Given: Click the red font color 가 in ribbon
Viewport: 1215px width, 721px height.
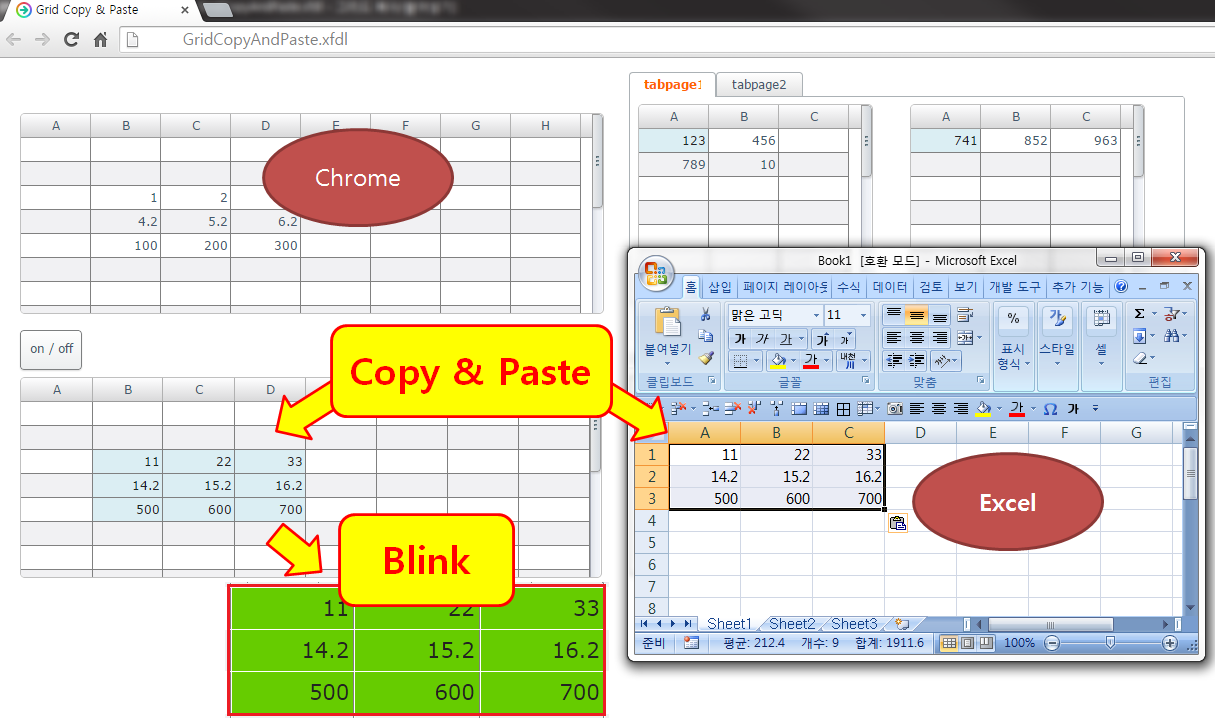Looking at the screenshot, I should [811, 361].
